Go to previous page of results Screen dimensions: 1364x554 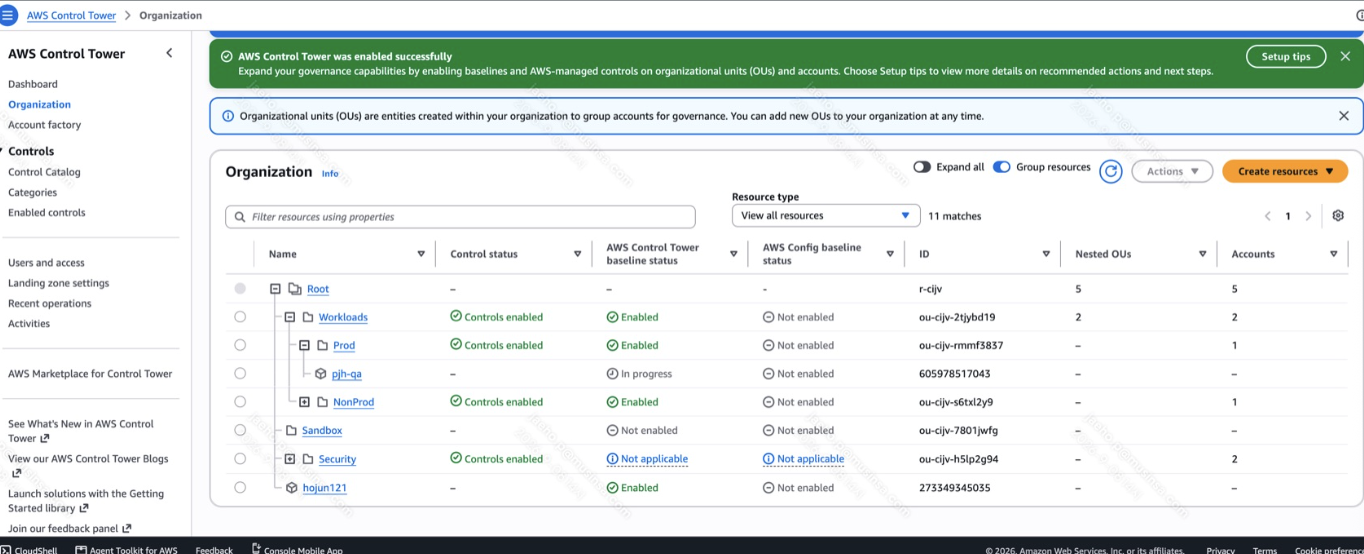point(1268,216)
